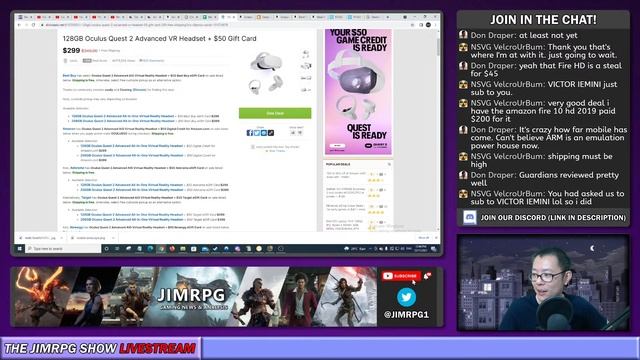
Task: Click chat message 'at least not yet'
Action: [524, 35]
